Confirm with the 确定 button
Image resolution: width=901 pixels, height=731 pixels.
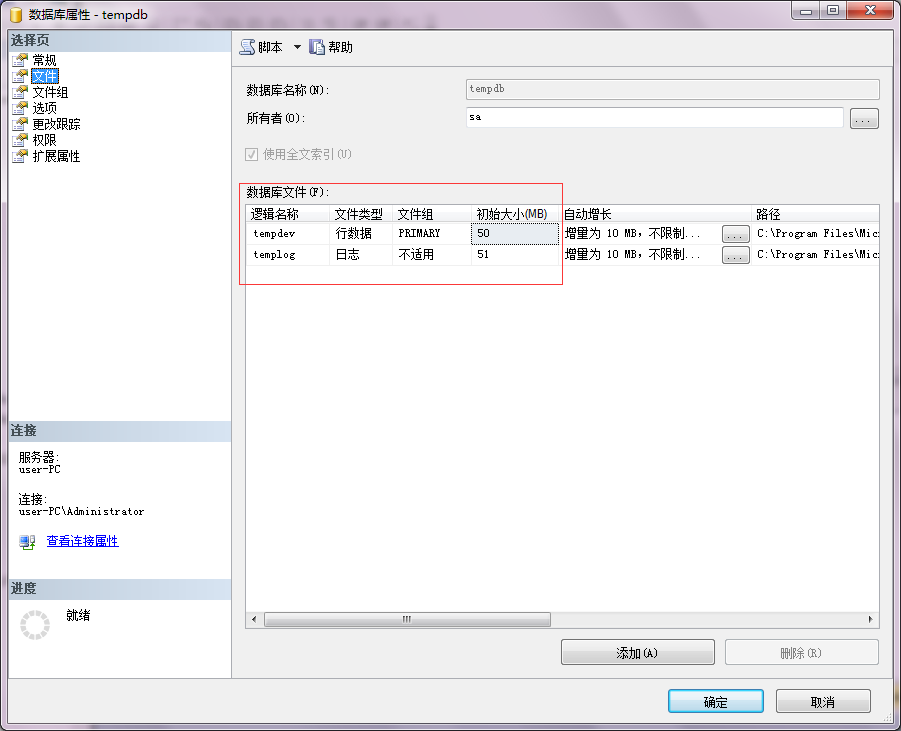coord(715,702)
